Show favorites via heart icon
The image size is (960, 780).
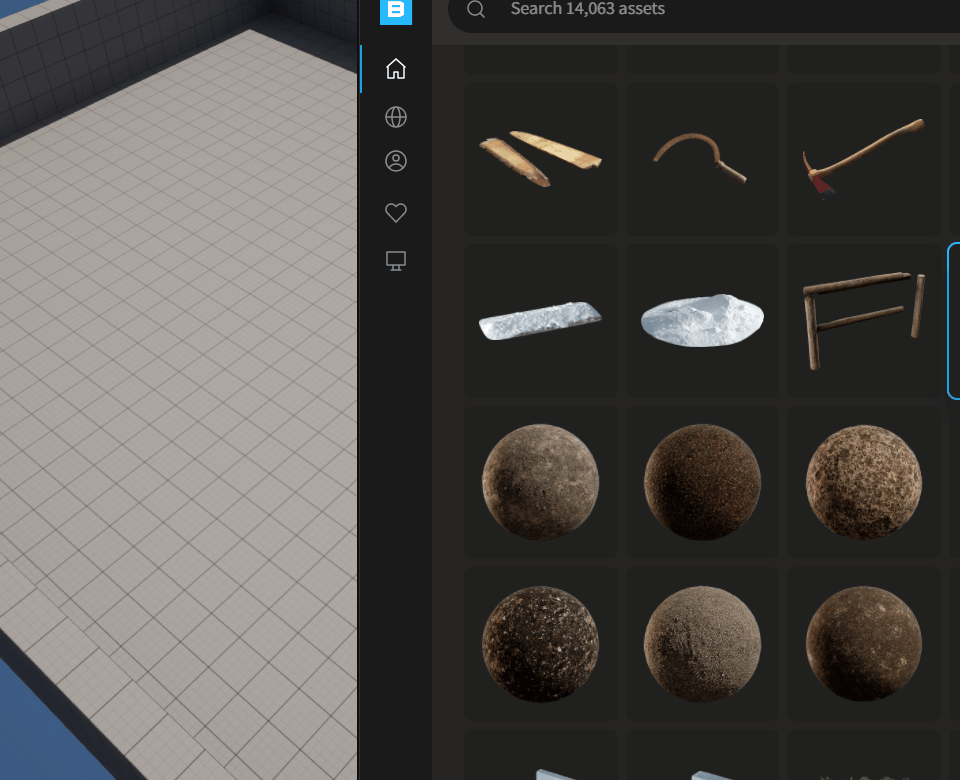click(x=396, y=212)
